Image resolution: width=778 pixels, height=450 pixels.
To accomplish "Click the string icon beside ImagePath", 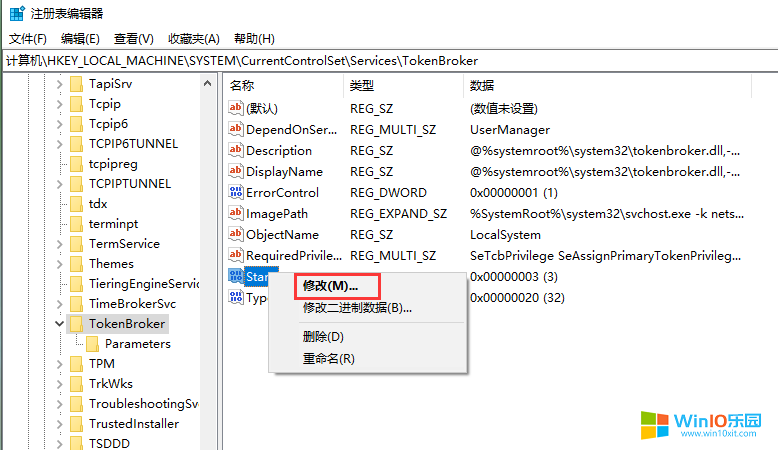I will [x=236, y=213].
